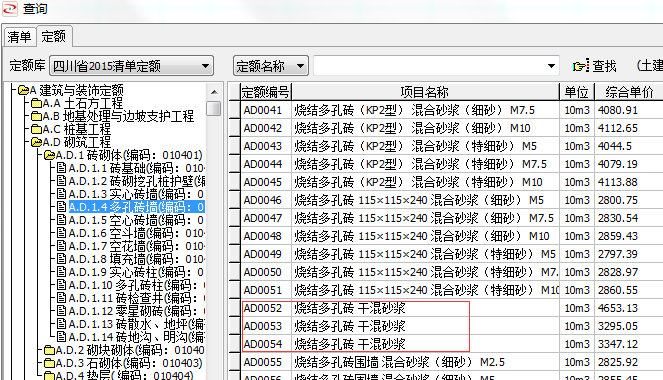Click the folder icon of A.C 桩基工程

pos(36,129)
